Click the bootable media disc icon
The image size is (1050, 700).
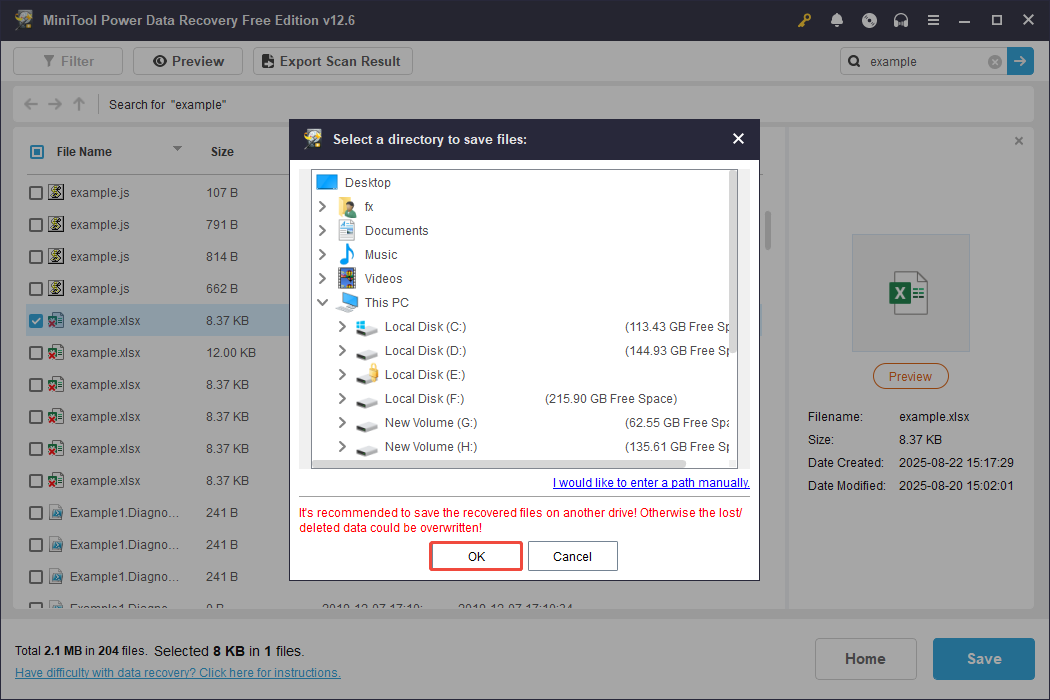869,19
